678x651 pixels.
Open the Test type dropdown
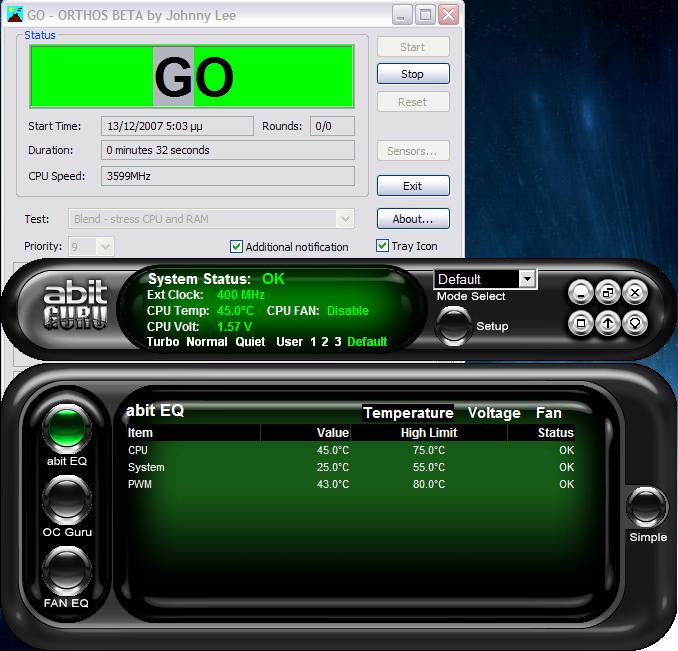click(x=345, y=219)
